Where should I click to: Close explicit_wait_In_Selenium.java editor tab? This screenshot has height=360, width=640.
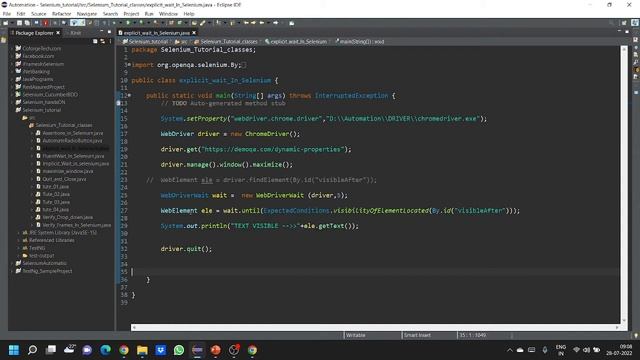click(194, 33)
